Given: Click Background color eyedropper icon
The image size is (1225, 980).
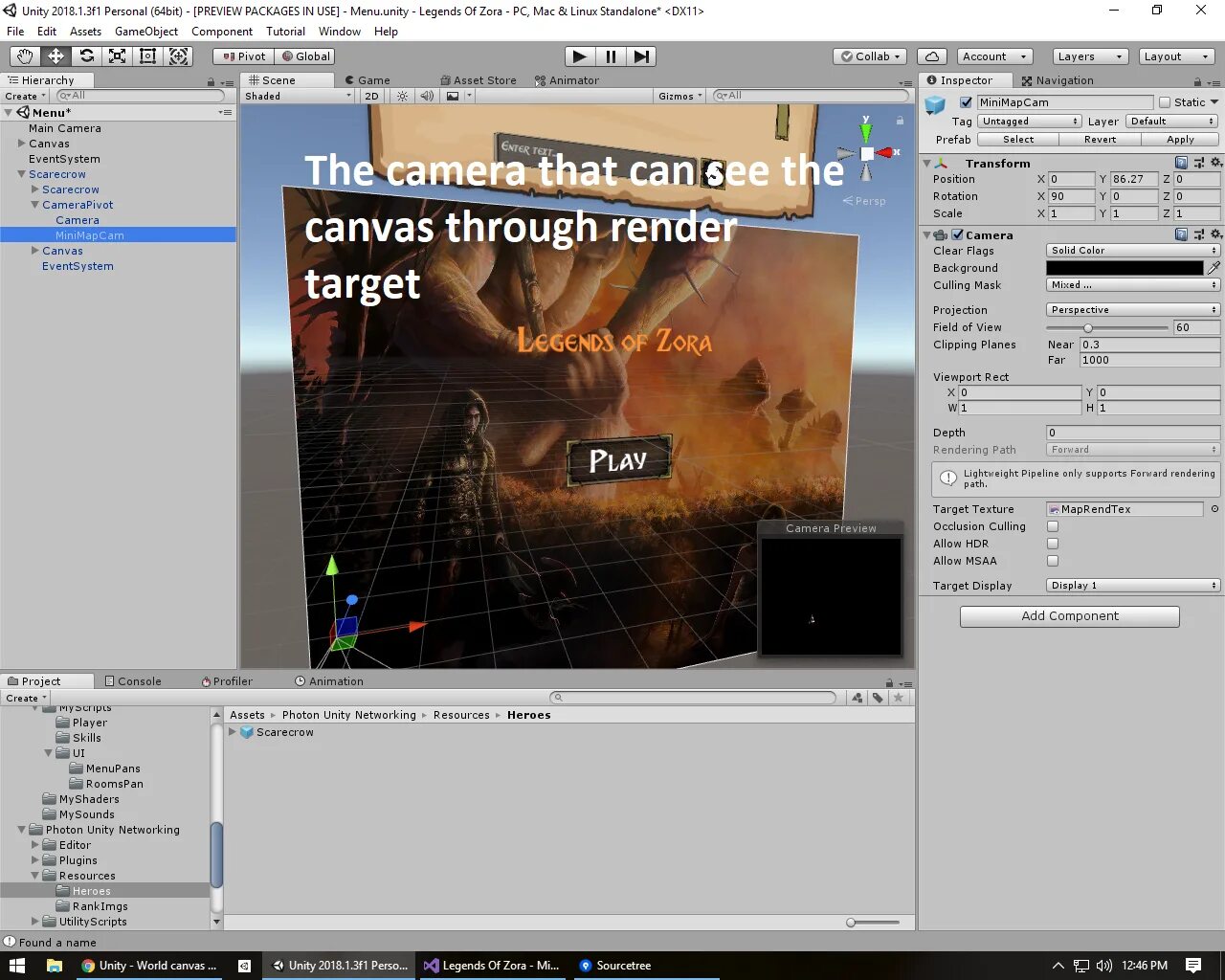Looking at the screenshot, I should pos(1214,268).
